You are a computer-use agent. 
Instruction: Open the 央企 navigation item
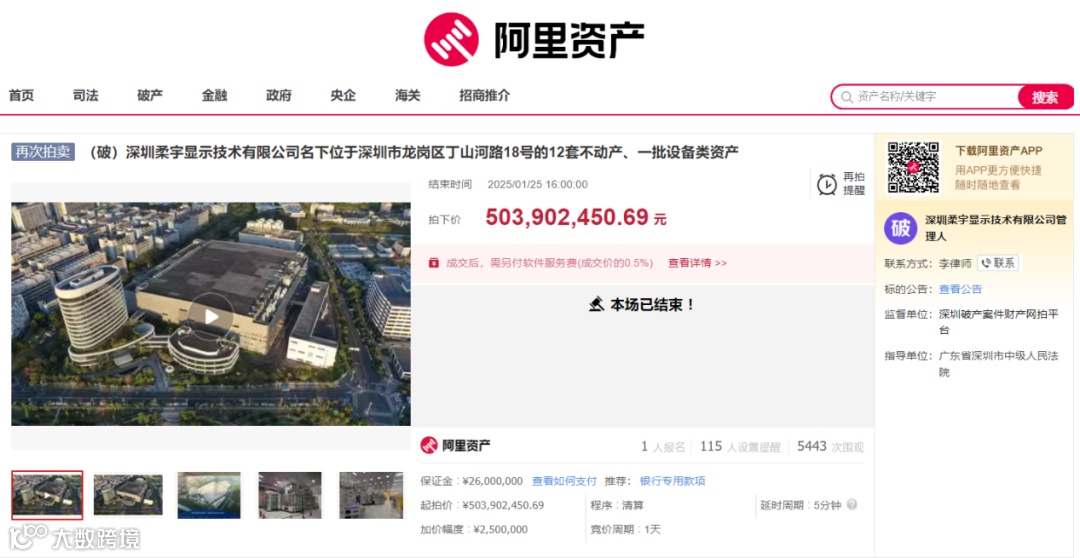click(x=343, y=96)
